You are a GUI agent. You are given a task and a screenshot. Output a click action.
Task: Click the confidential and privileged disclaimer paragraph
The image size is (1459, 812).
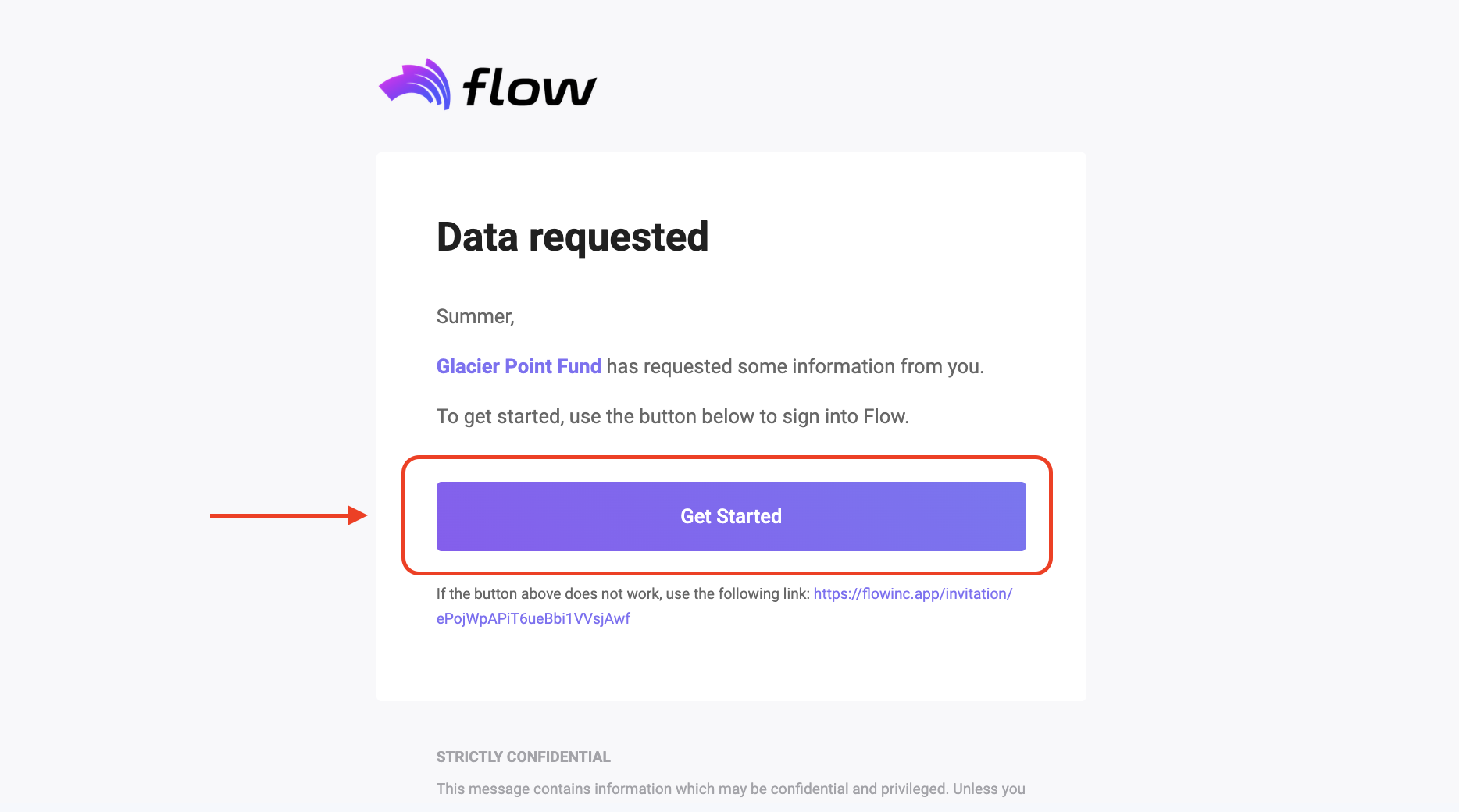(x=731, y=789)
